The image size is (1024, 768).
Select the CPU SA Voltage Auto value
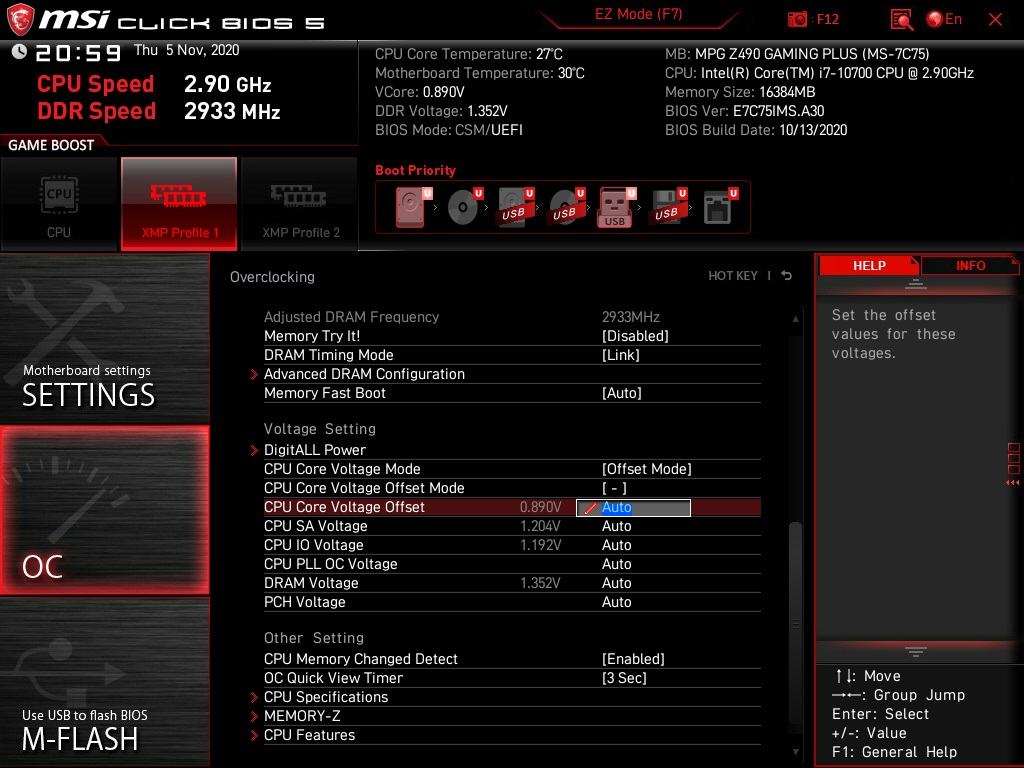click(x=616, y=526)
